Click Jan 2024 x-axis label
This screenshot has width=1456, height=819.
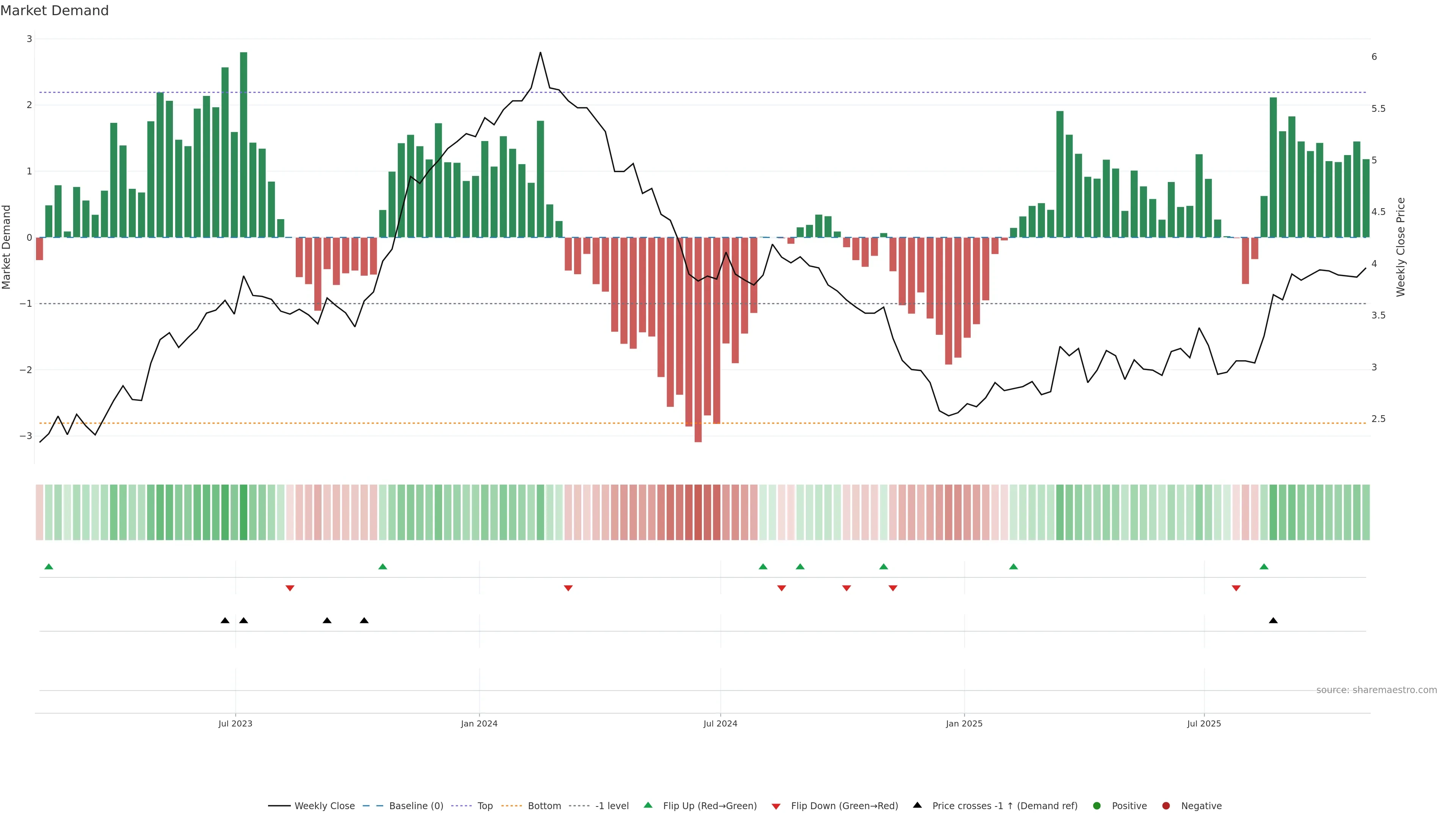coord(479,723)
